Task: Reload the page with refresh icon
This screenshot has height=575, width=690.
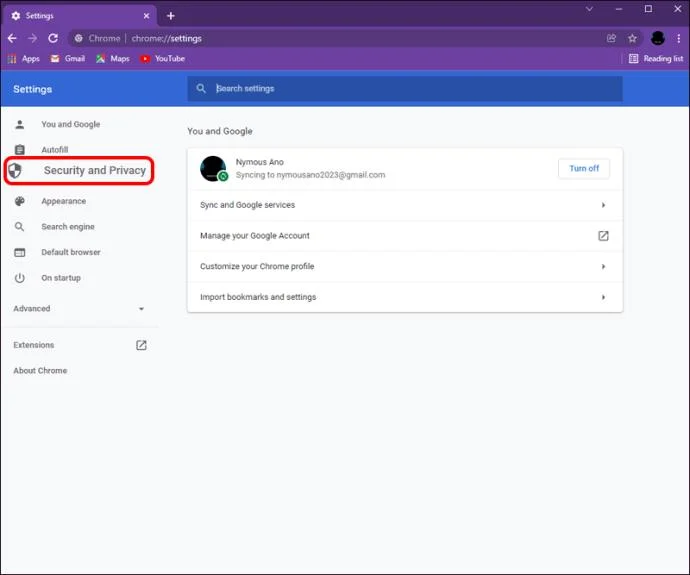Action: [53, 38]
